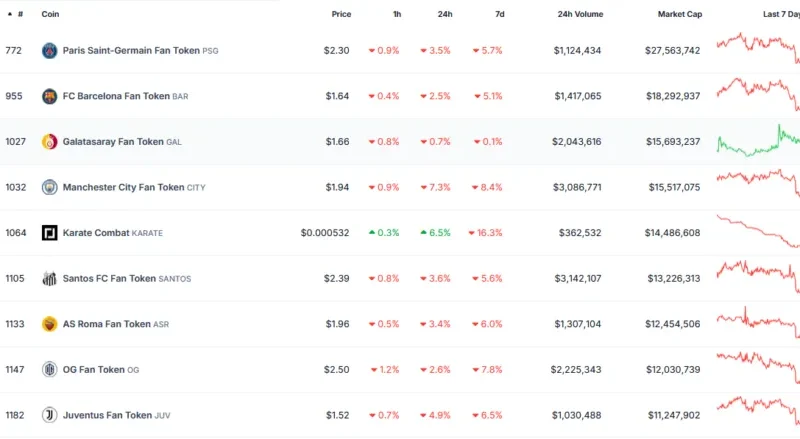Sort the list by Market Cap header
This screenshot has width=800, height=439.
coord(679,14)
